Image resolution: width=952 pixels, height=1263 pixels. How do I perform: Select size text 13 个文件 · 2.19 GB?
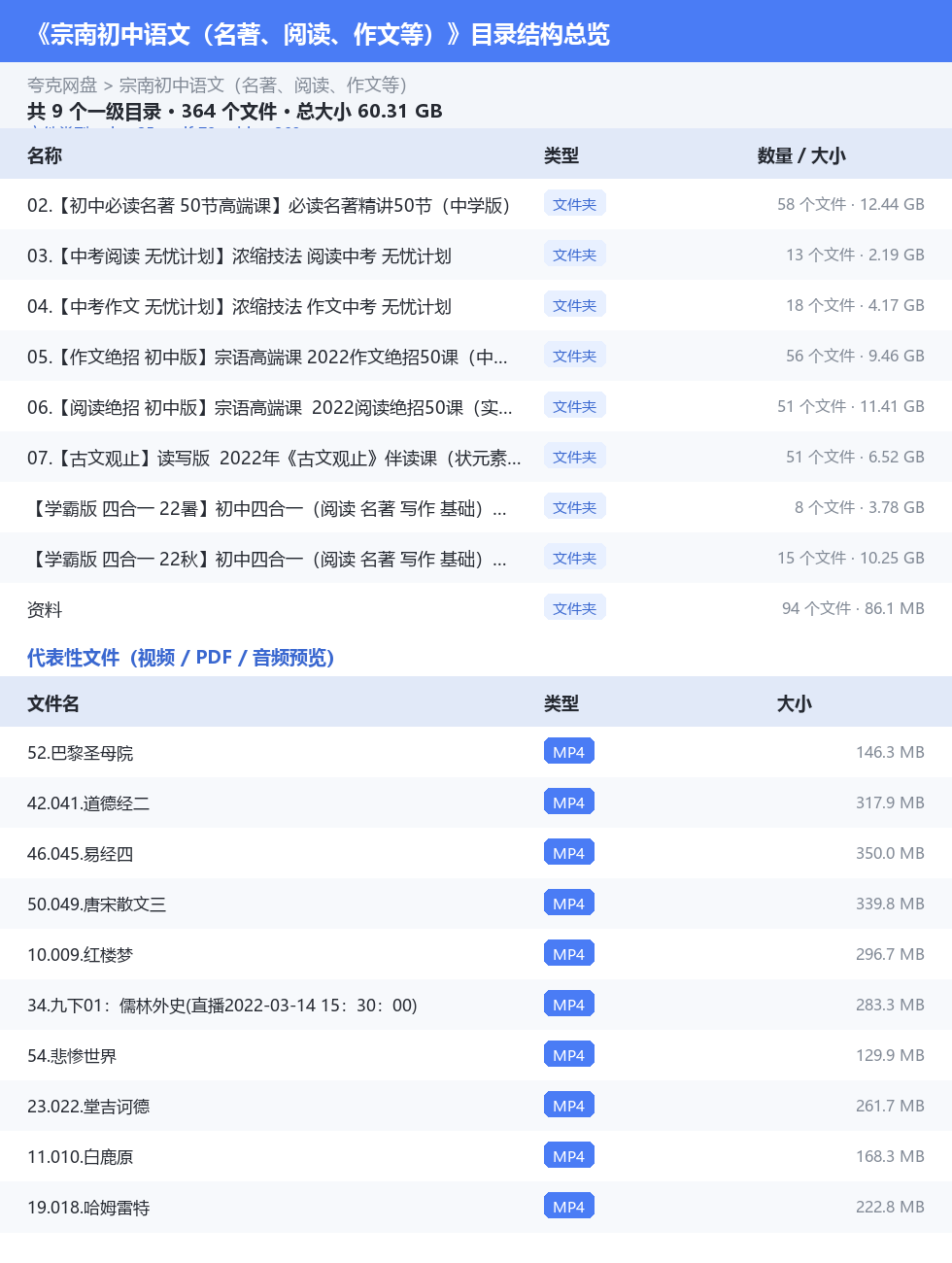[x=855, y=255]
